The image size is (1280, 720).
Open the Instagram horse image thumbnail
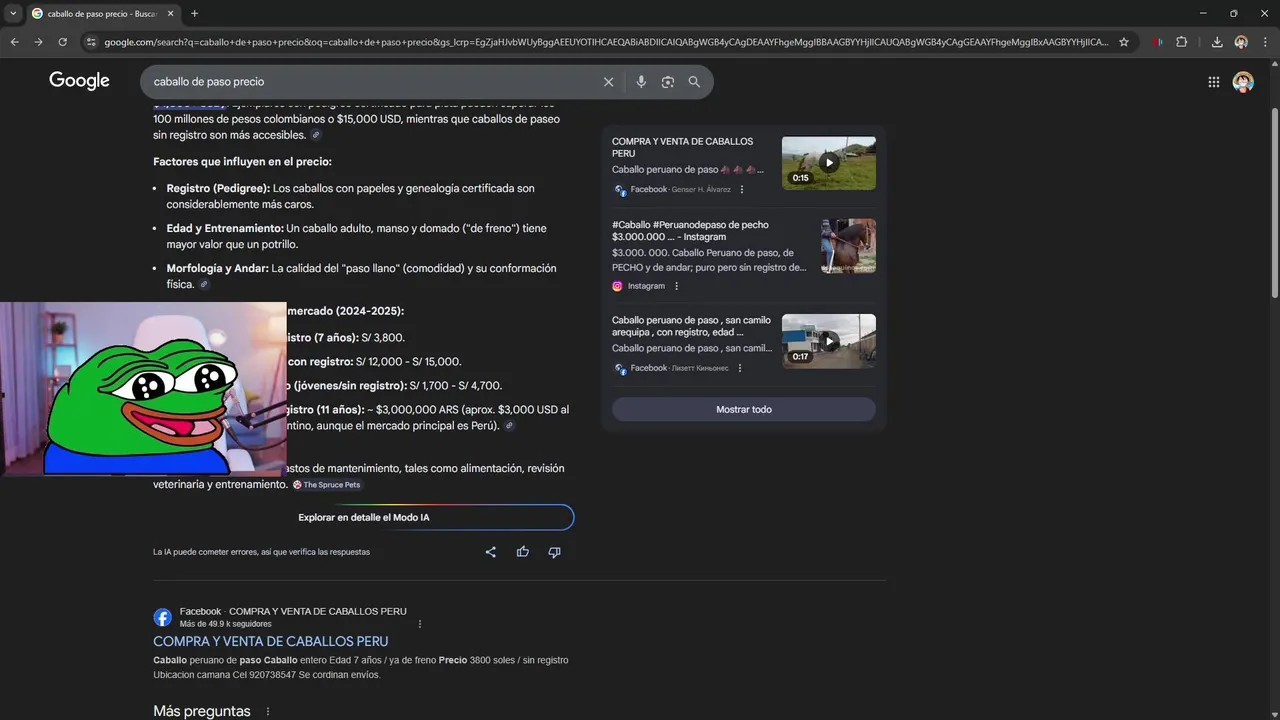[x=849, y=246]
